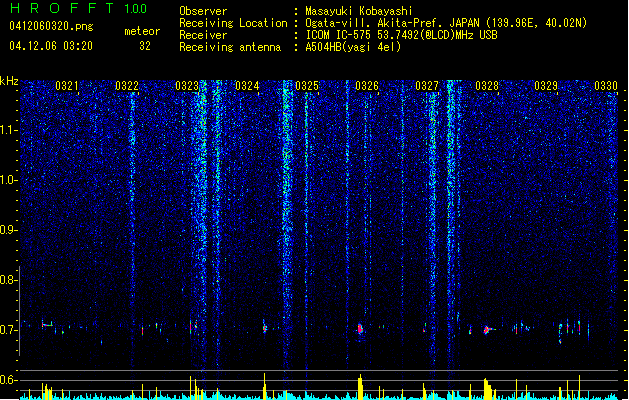Click the 0.6 kHz axis label

9,380
